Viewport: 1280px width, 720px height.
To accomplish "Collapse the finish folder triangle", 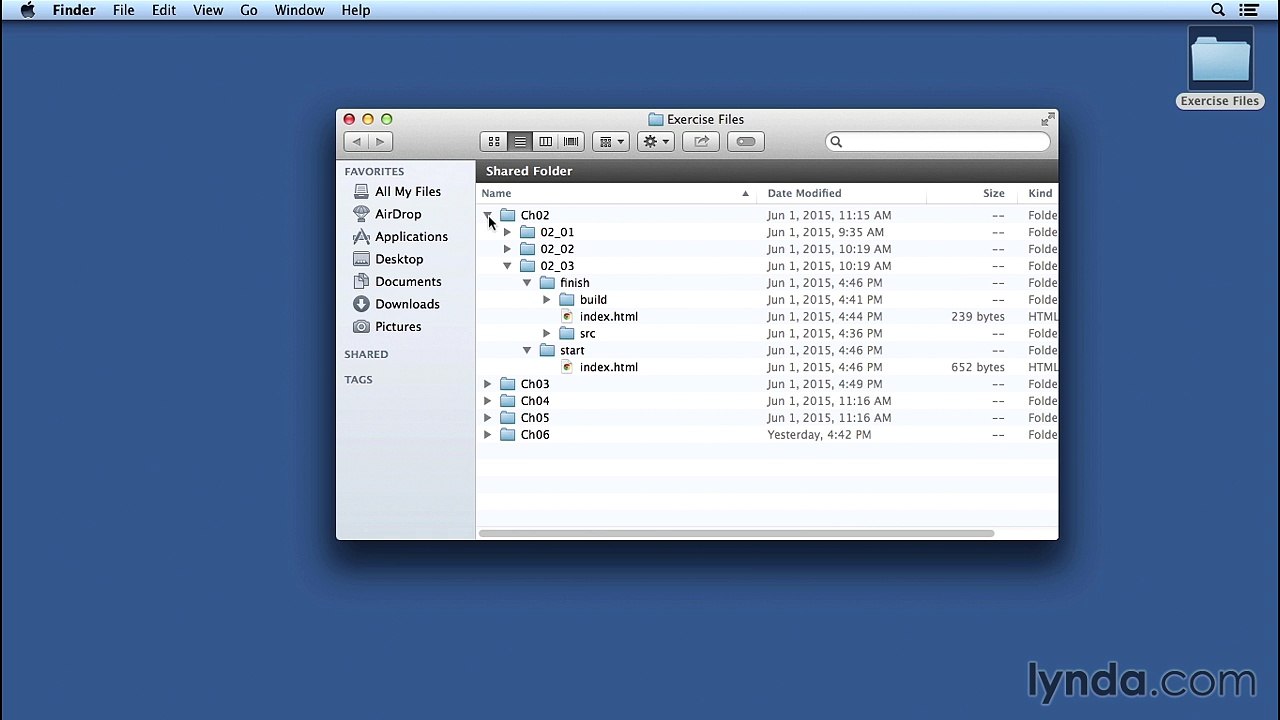I will point(527,283).
